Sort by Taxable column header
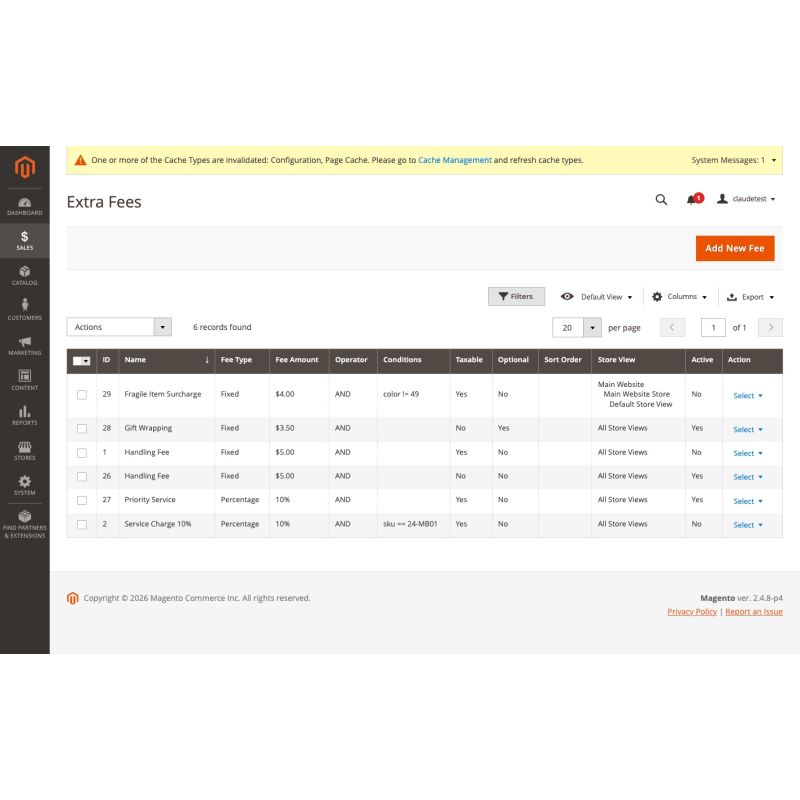Image resolution: width=800 pixels, height=800 pixels. 471,360
